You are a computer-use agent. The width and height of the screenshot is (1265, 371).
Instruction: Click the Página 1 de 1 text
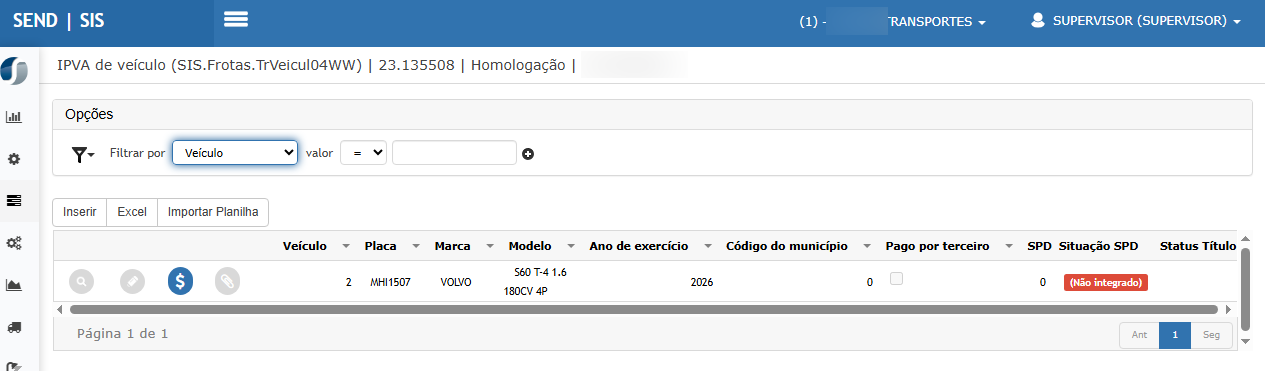point(122,334)
